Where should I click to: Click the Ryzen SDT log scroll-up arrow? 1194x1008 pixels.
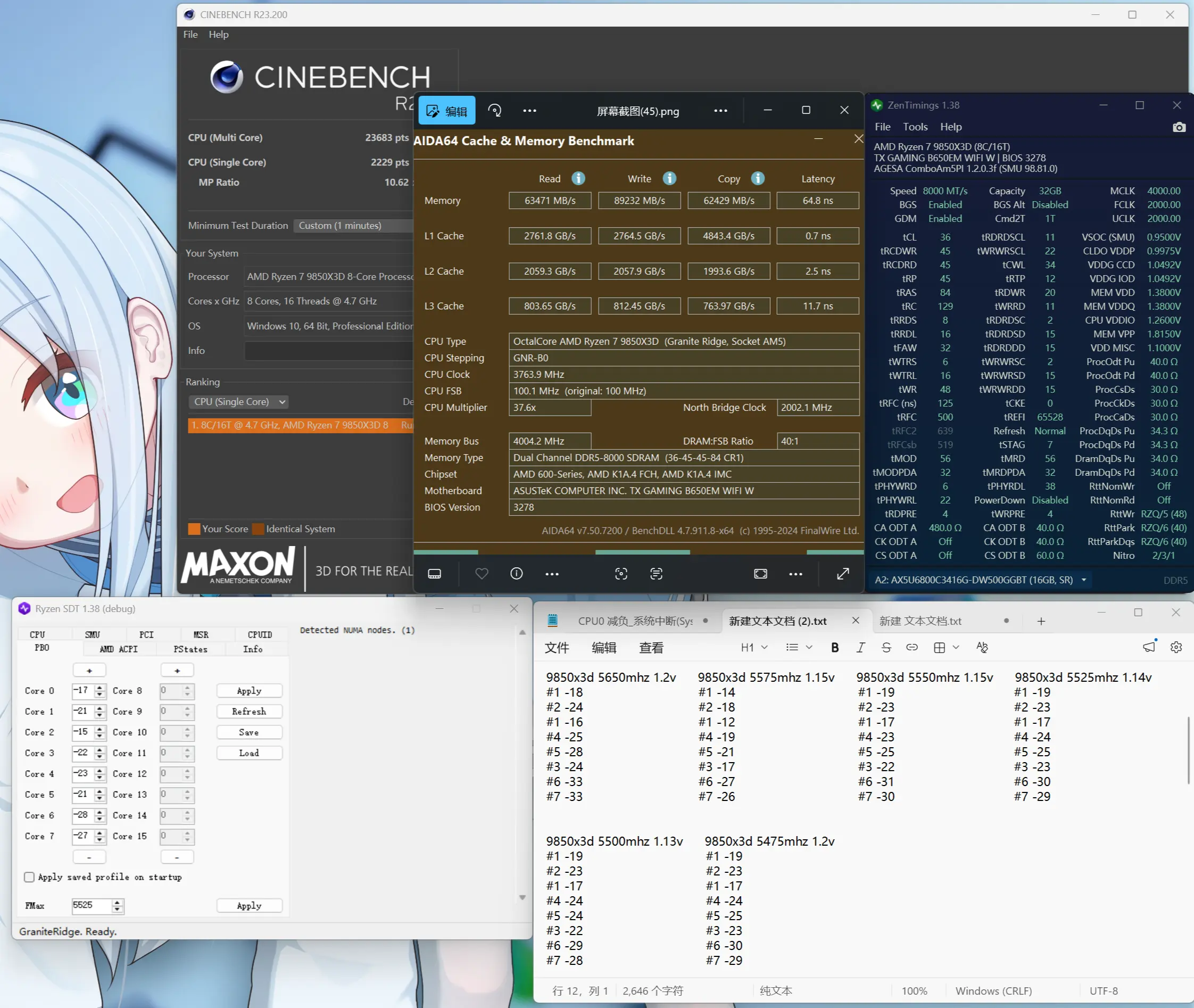point(522,632)
